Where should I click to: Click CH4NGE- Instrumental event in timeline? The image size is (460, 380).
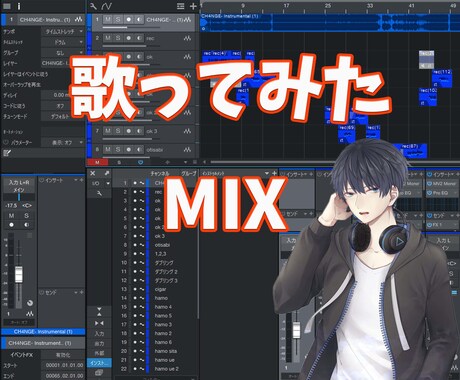330,23
